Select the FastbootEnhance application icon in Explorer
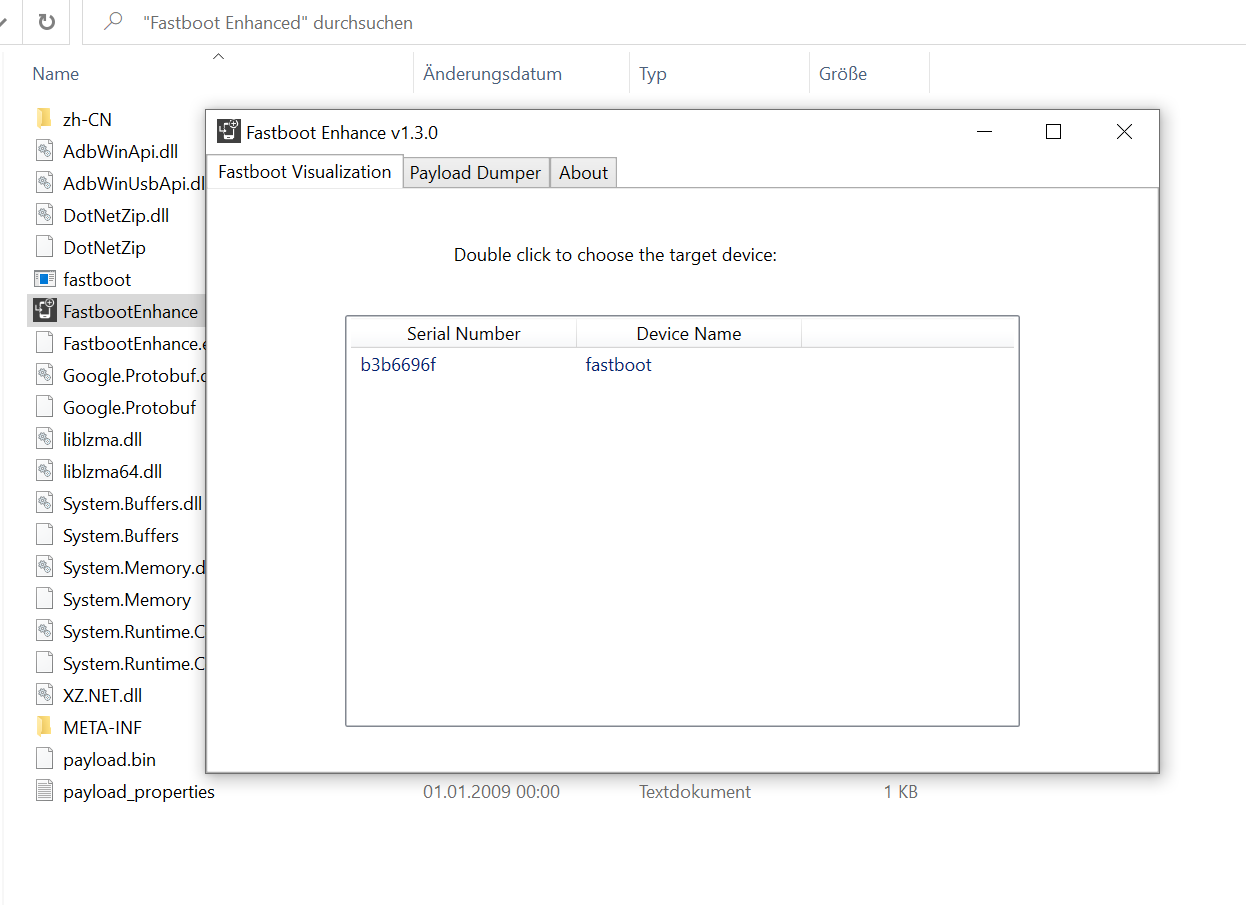 coord(44,311)
